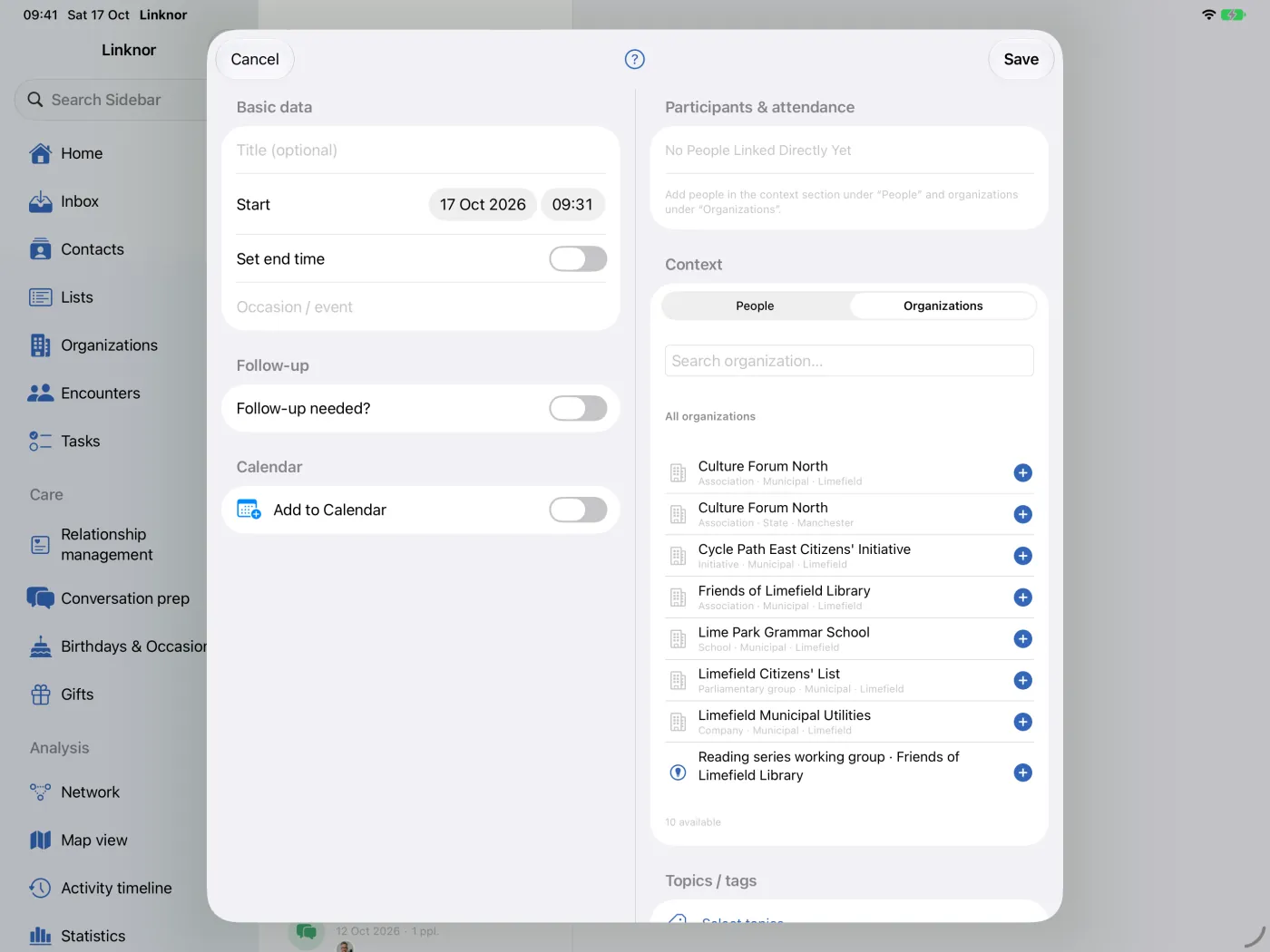The image size is (1270, 952).
Task: Select the Organizations context tab
Action: pyautogui.click(x=943, y=306)
